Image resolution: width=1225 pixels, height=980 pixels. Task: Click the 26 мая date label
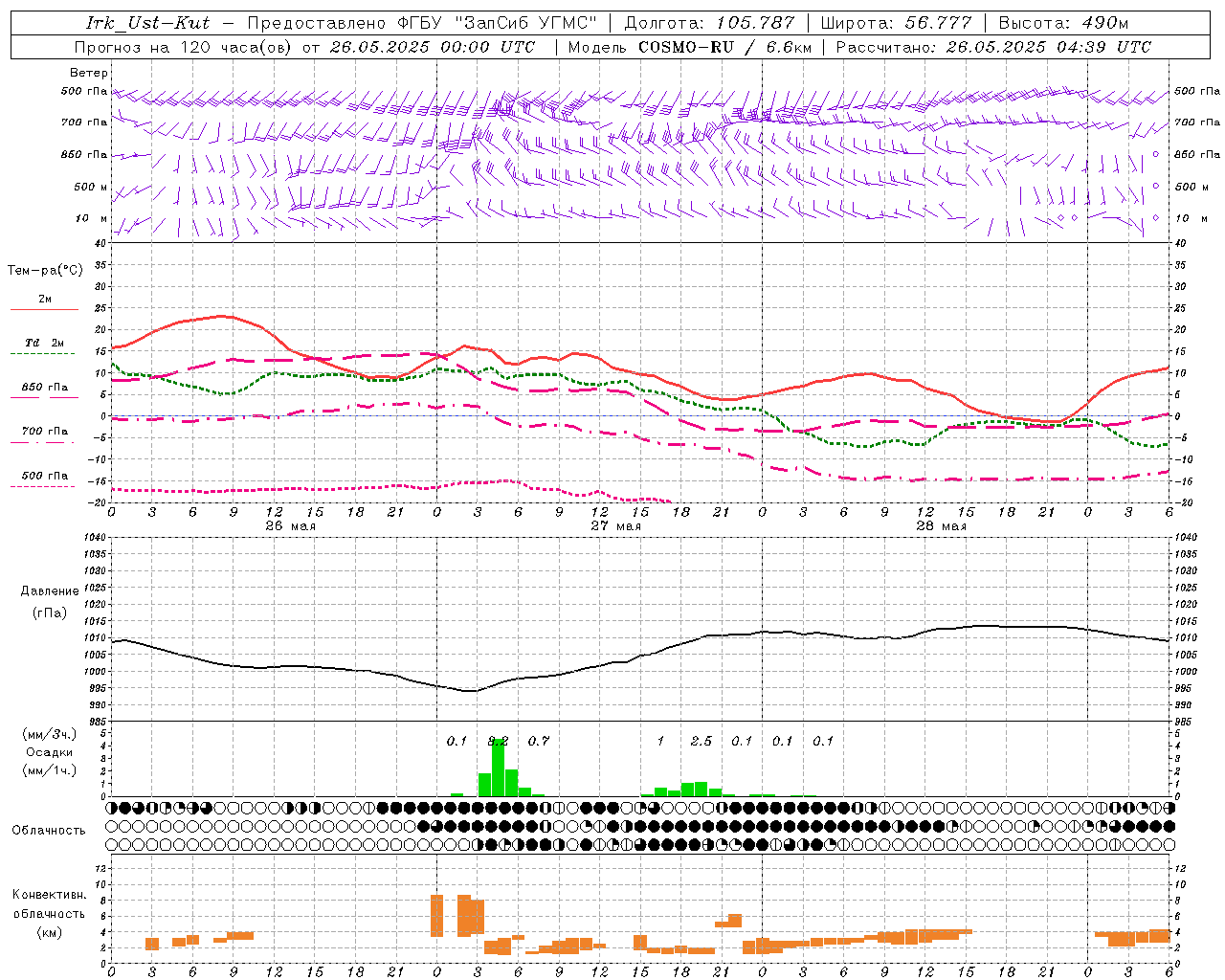coord(290,526)
